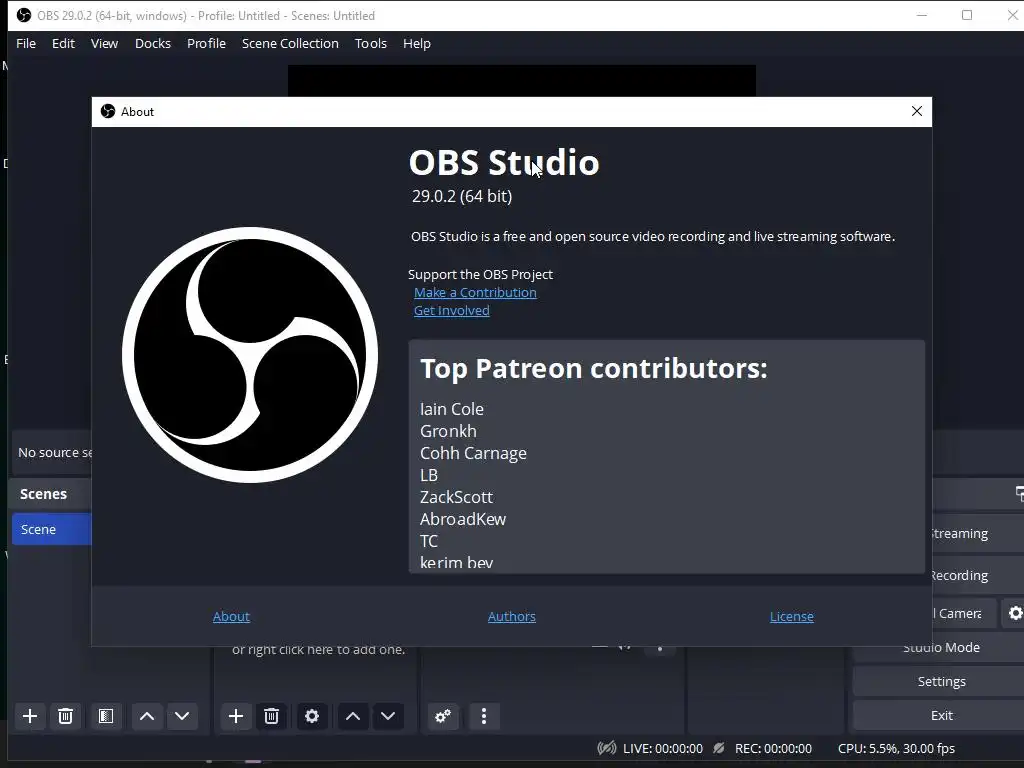Click the large OBS logo image
This screenshot has width=1024, height=768.
pos(250,355)
